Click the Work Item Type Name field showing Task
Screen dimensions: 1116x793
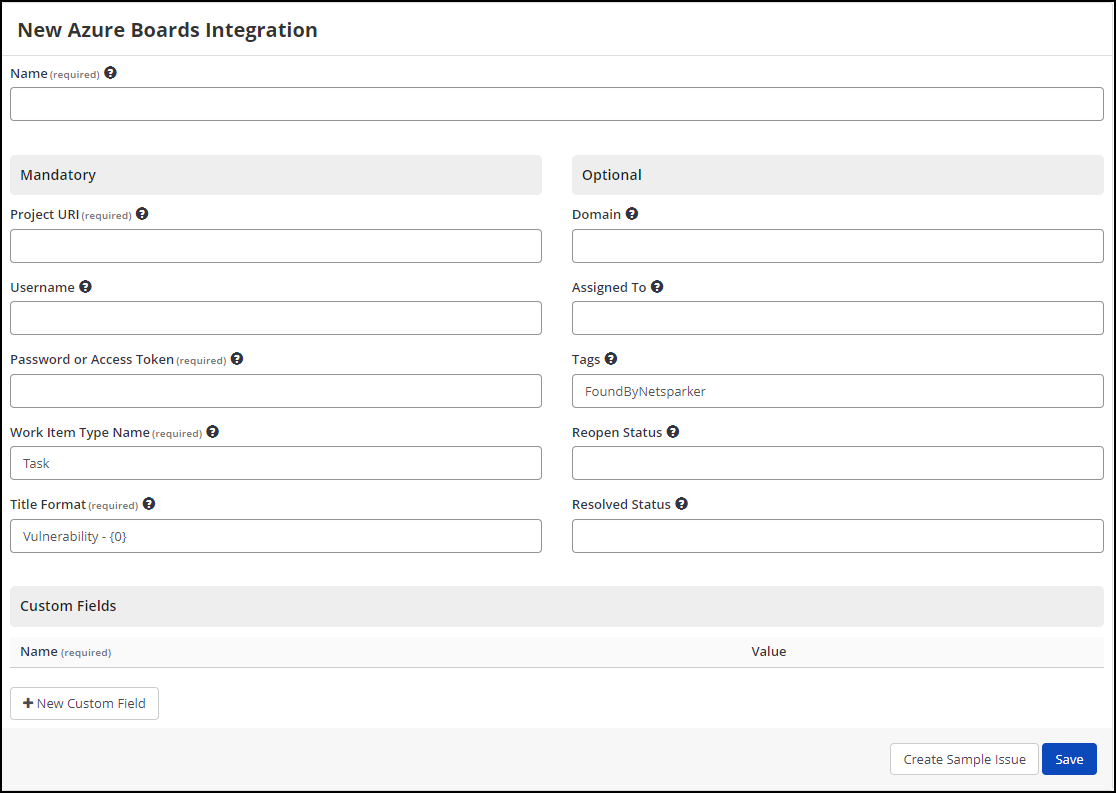click(x=276, y=463)
